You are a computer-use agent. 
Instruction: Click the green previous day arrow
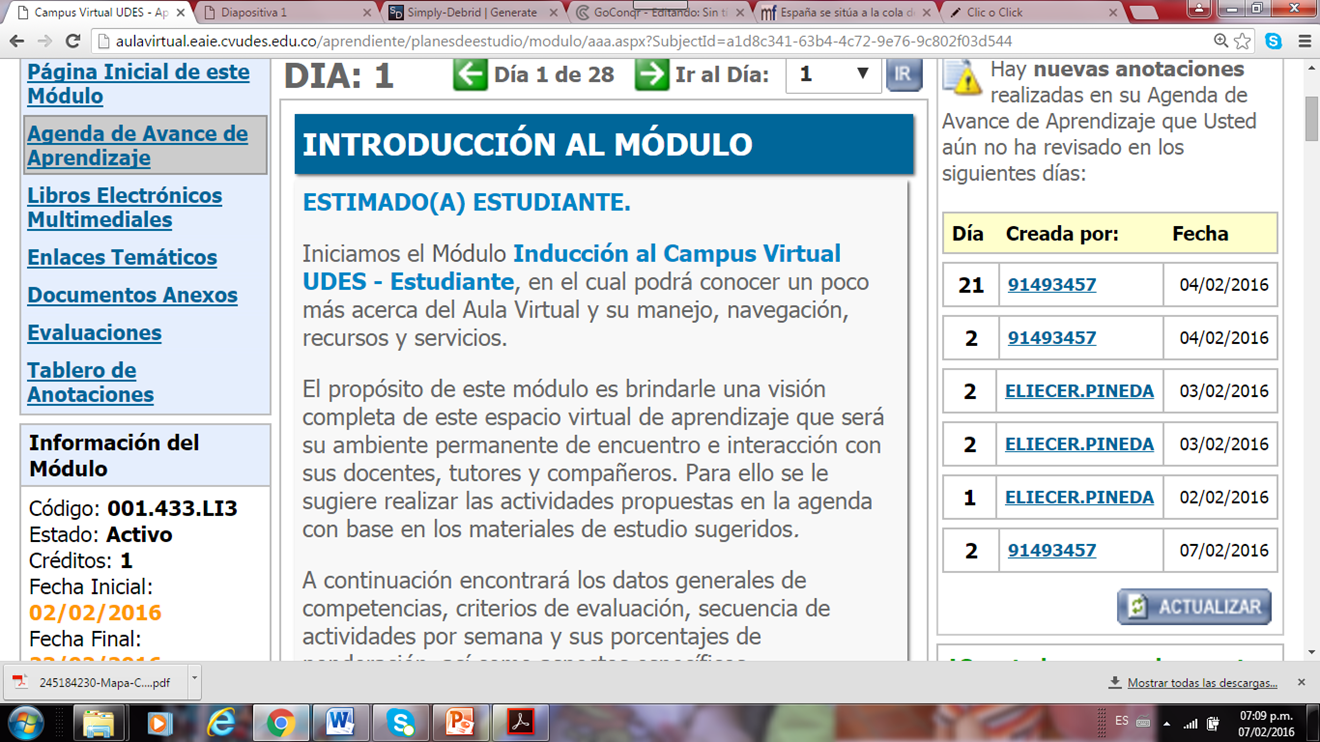[470, 75]
